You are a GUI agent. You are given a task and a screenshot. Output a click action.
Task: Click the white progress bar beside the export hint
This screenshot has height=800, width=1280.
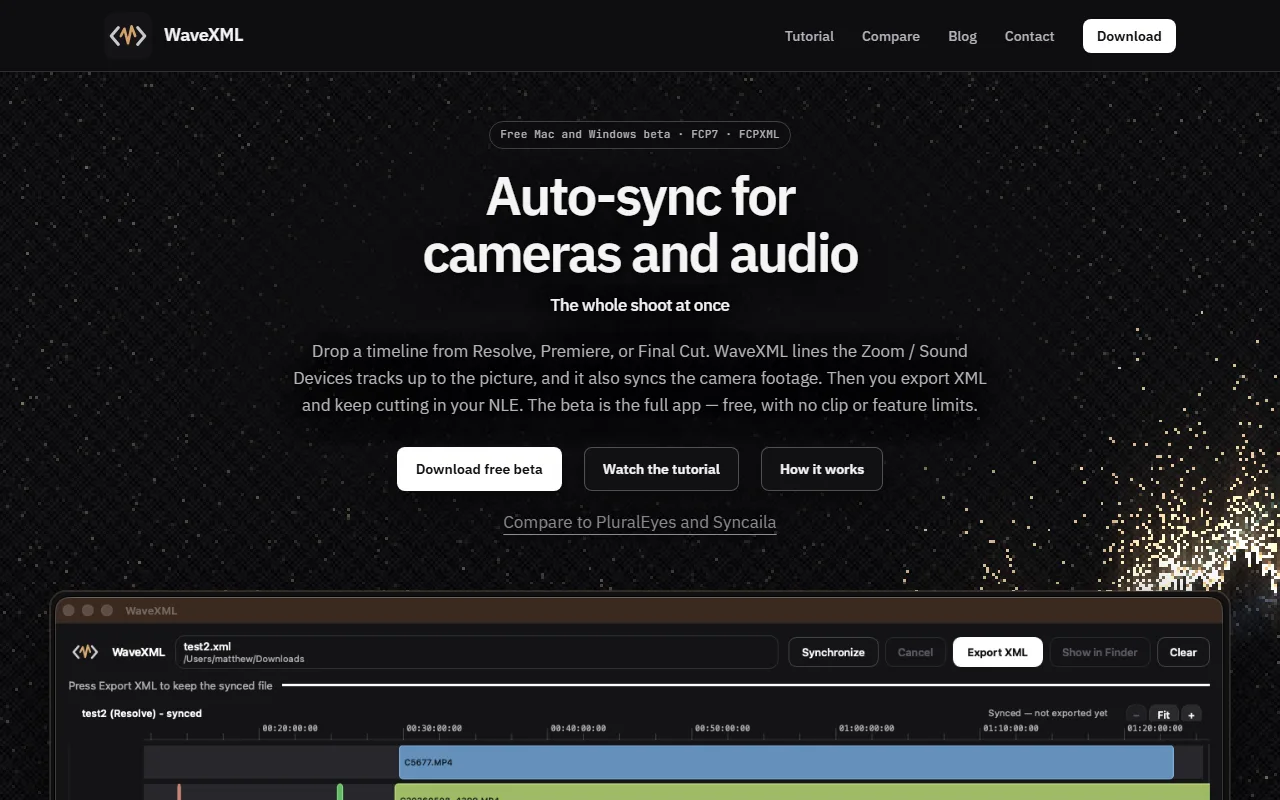click(x=746, y=685)
